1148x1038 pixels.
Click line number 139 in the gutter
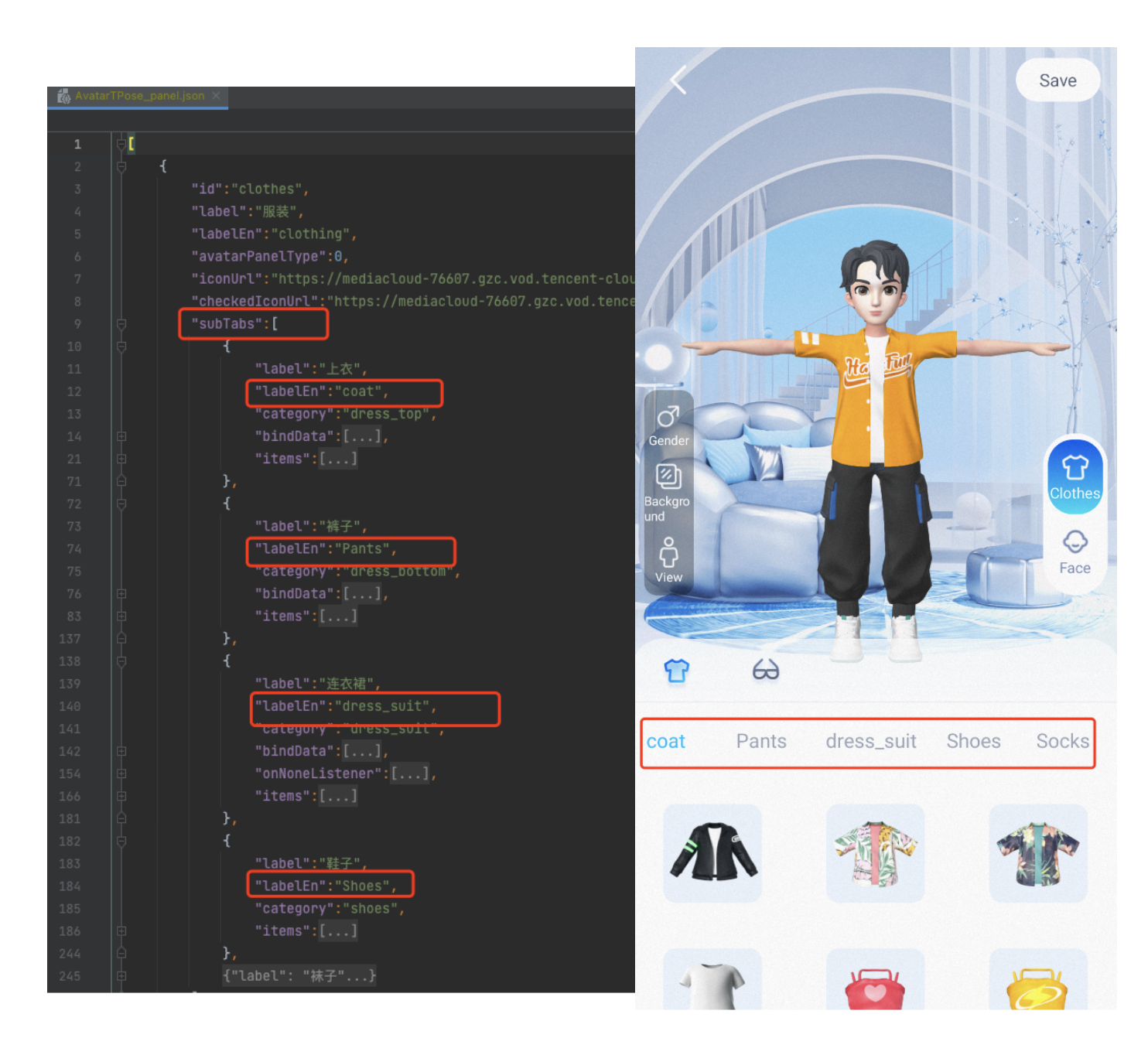coord(70,684)
